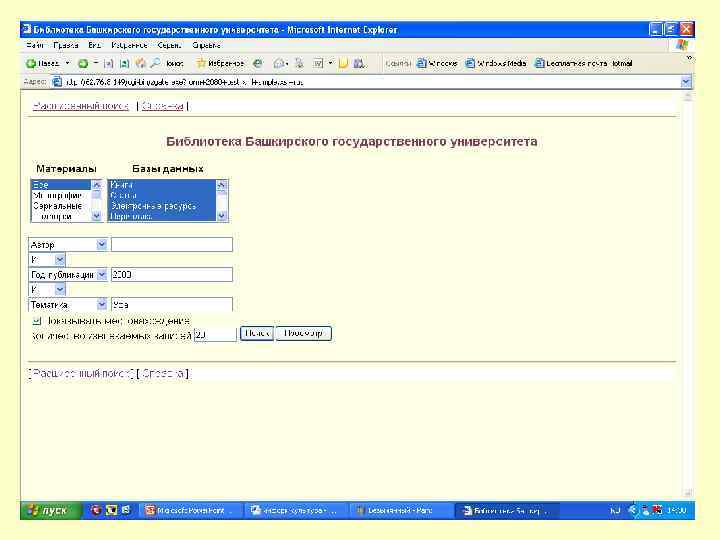Open Favorites (Избранное) star button
This screenshot has width=720, height=540.
point(220,63)
